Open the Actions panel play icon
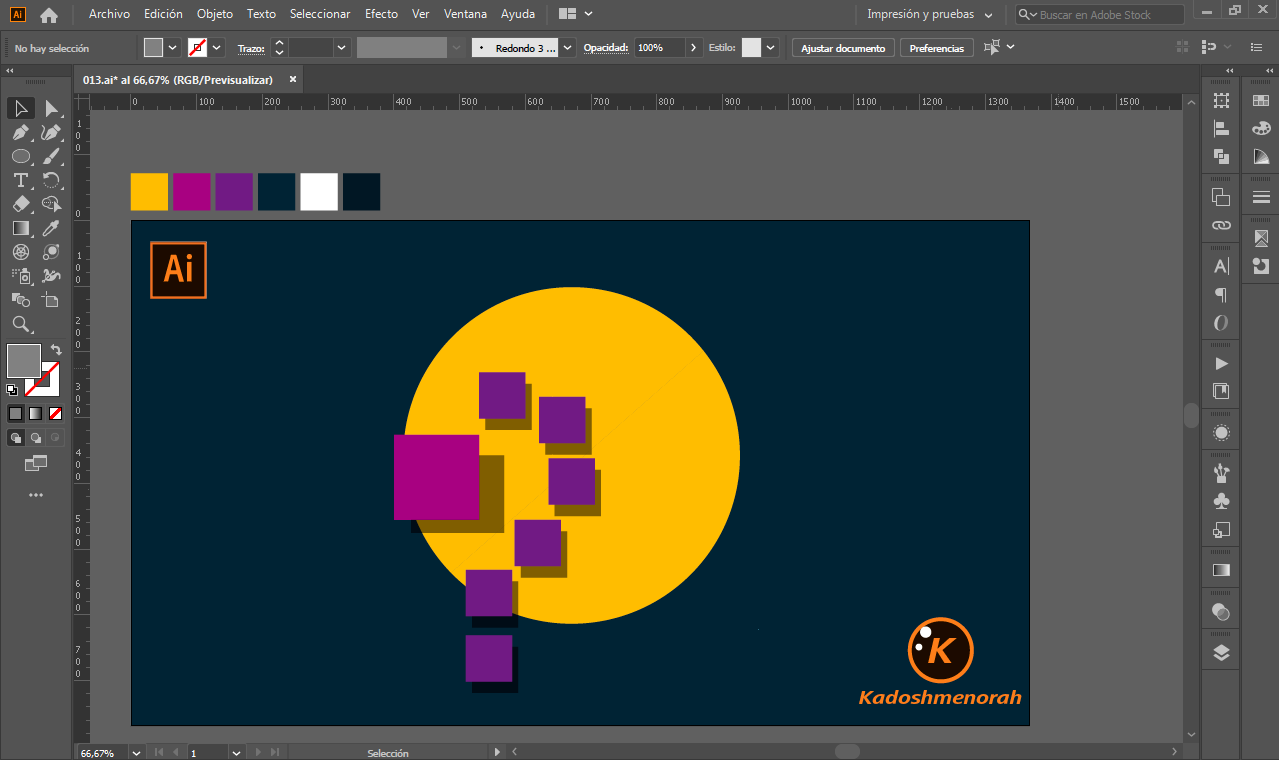The height and width of the screenshot is (760, 1279). tap(1221, 363)
